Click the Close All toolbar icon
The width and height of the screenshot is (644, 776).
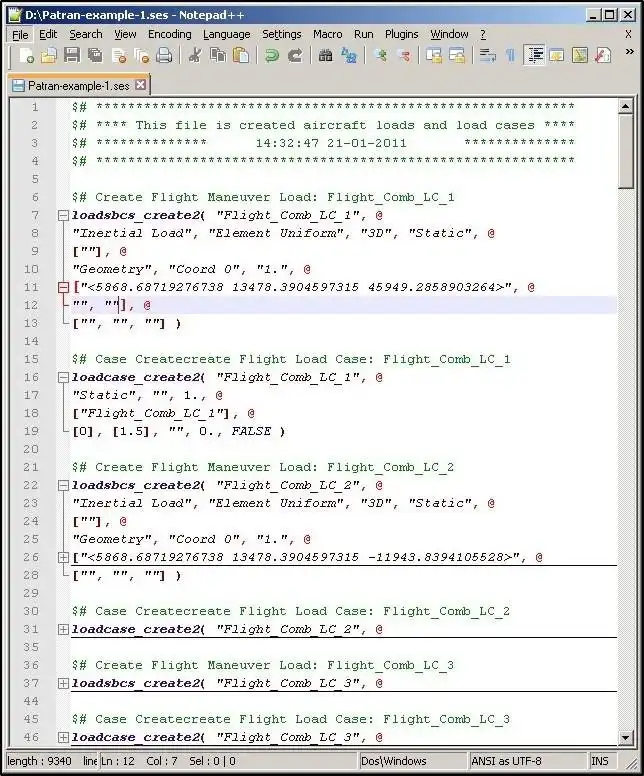[142, 55]
